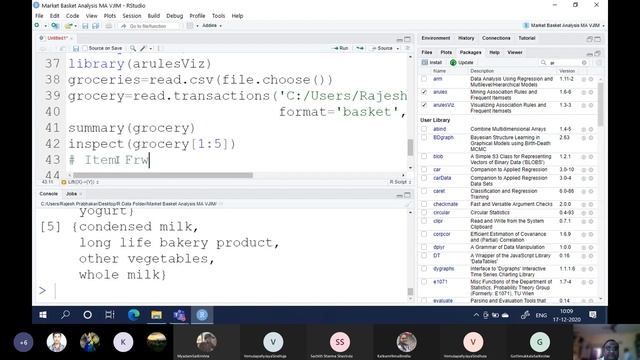
Task: Toggle Source on Save checkbox
Action: point(85,48)
